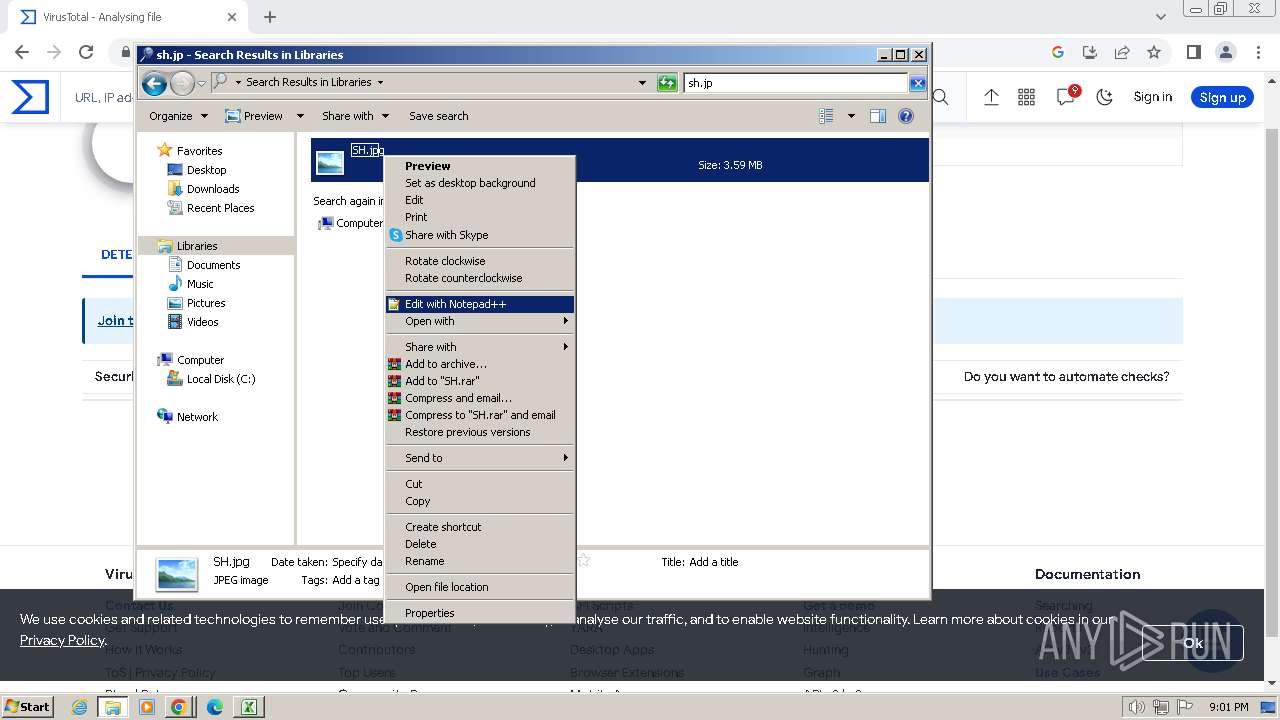Open view options dropdown arrow
Viewport: 1280px width, 720px height.
click(851, 116)
